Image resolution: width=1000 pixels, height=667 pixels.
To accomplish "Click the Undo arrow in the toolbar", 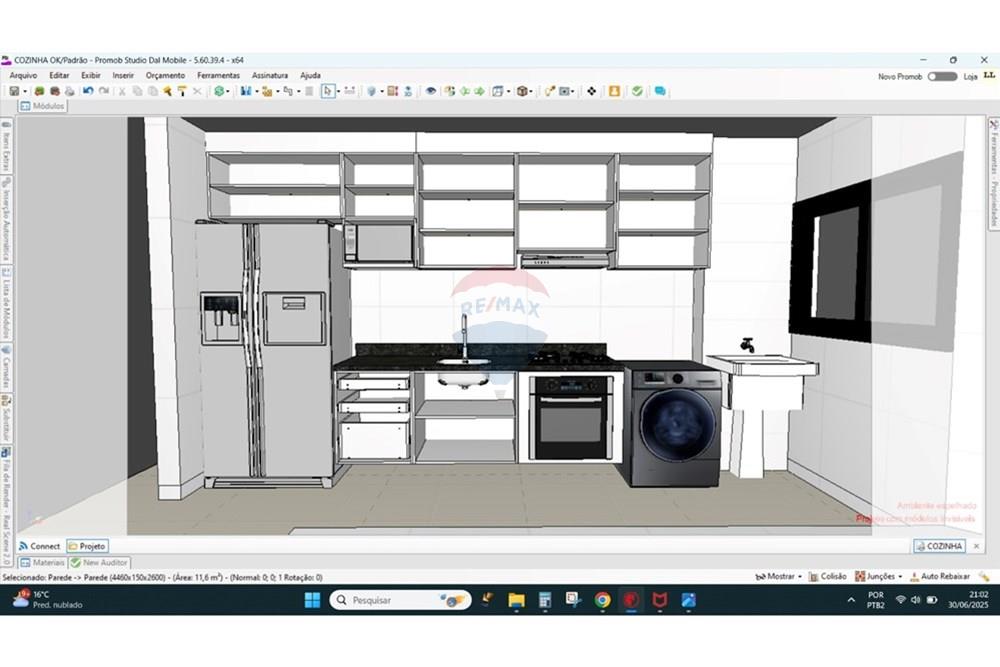I will click(x=88, y=91).
